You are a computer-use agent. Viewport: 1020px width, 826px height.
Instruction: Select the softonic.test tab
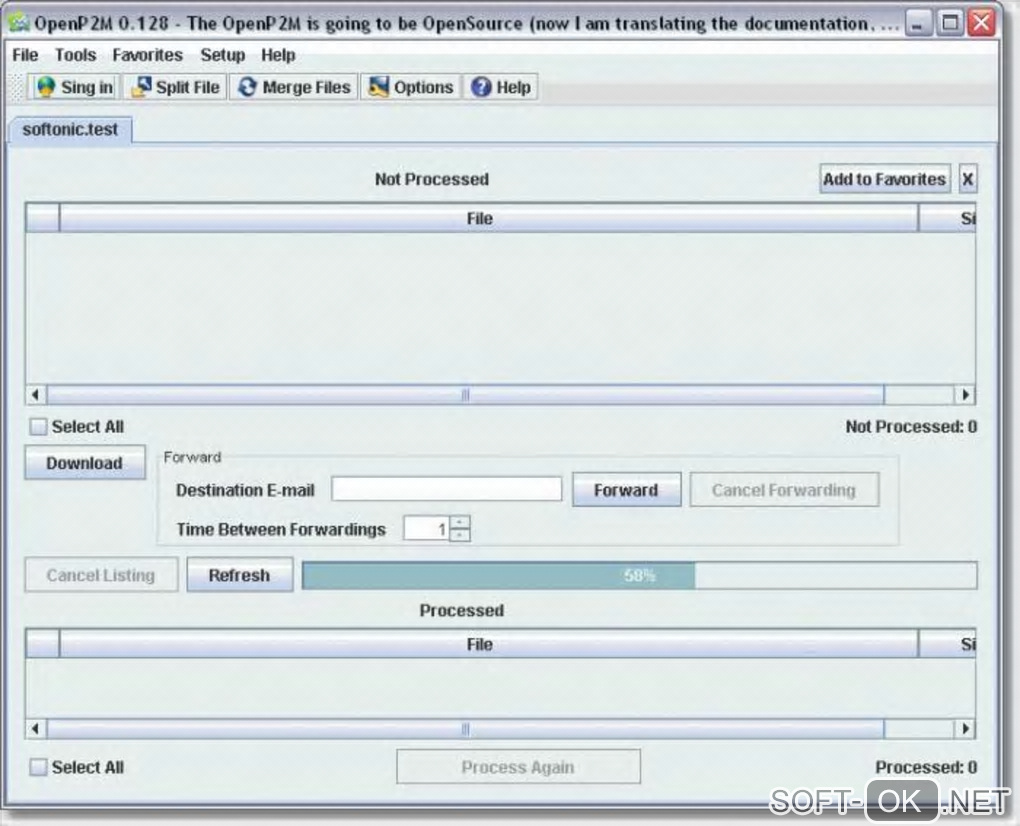click(x=70, y=129)
